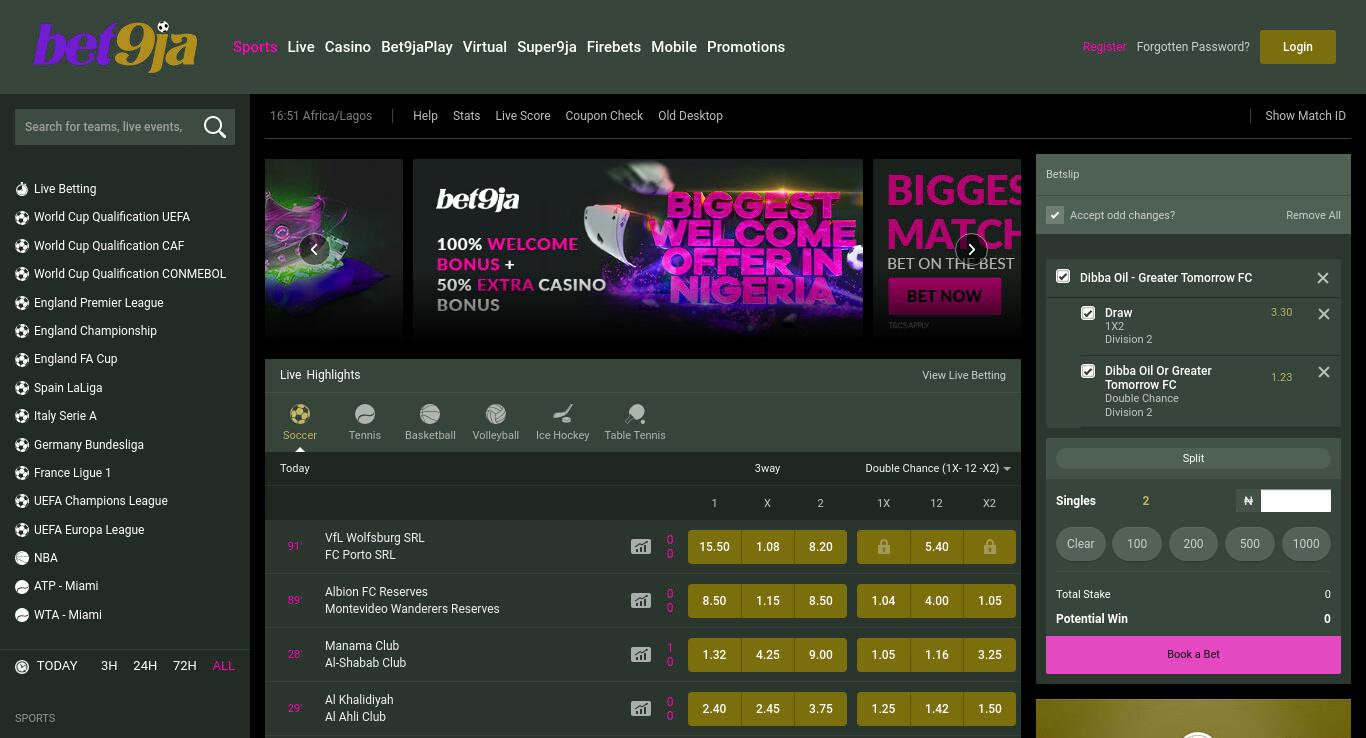Select the 3H time filter
This screenshot has height=738, width=1366.
[109, 666]
